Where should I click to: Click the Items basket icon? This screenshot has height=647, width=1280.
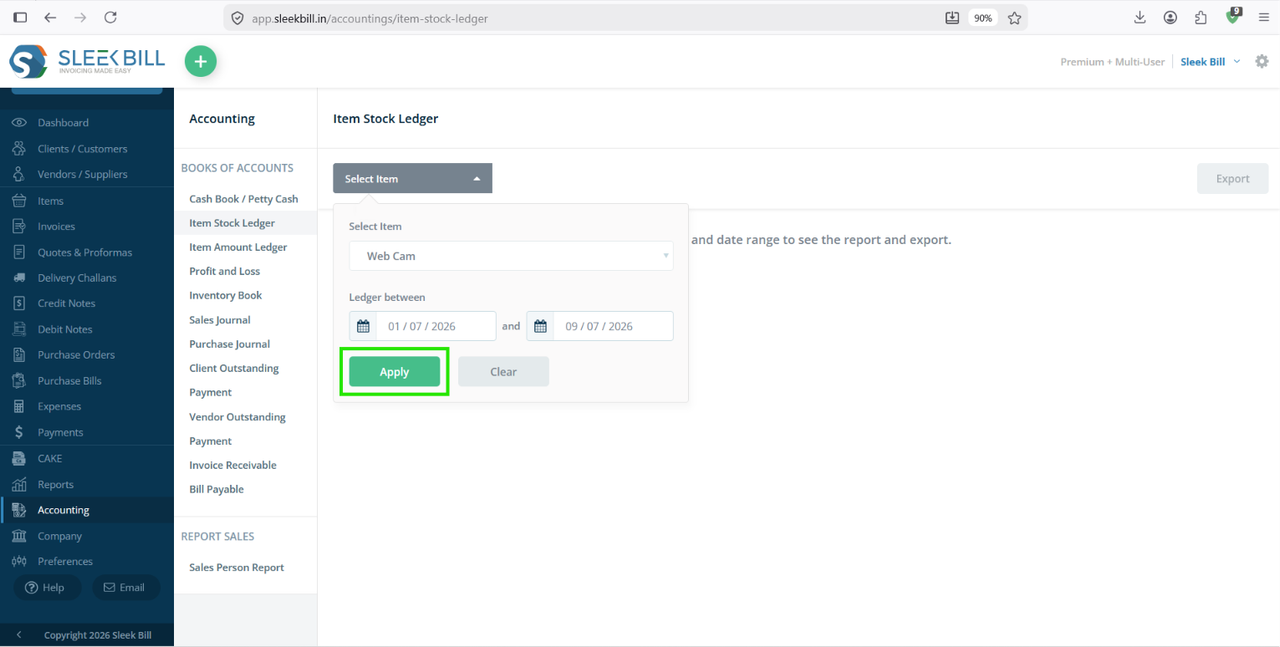(19, 200)
